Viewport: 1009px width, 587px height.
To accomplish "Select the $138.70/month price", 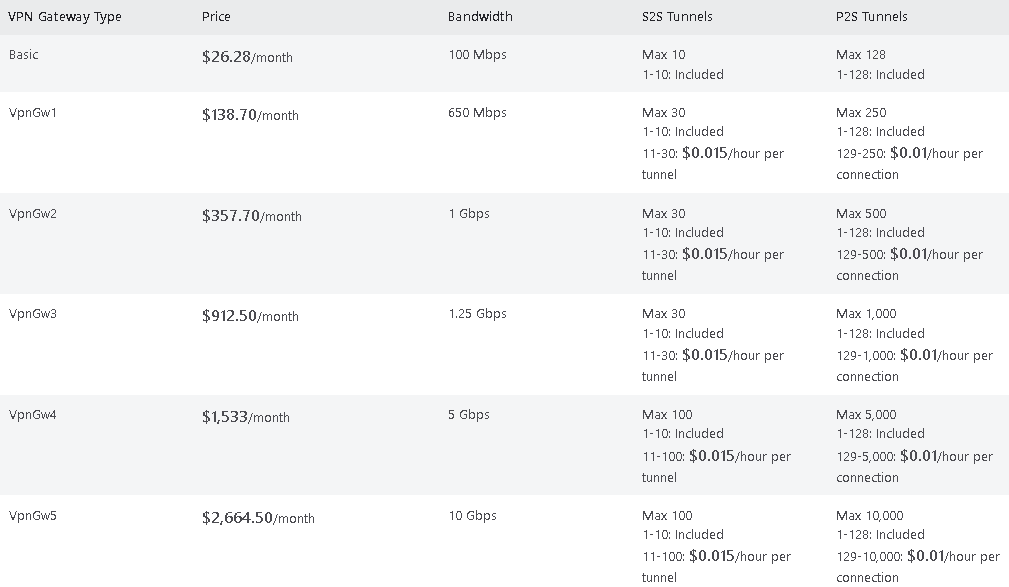I will tap(250, 115).
